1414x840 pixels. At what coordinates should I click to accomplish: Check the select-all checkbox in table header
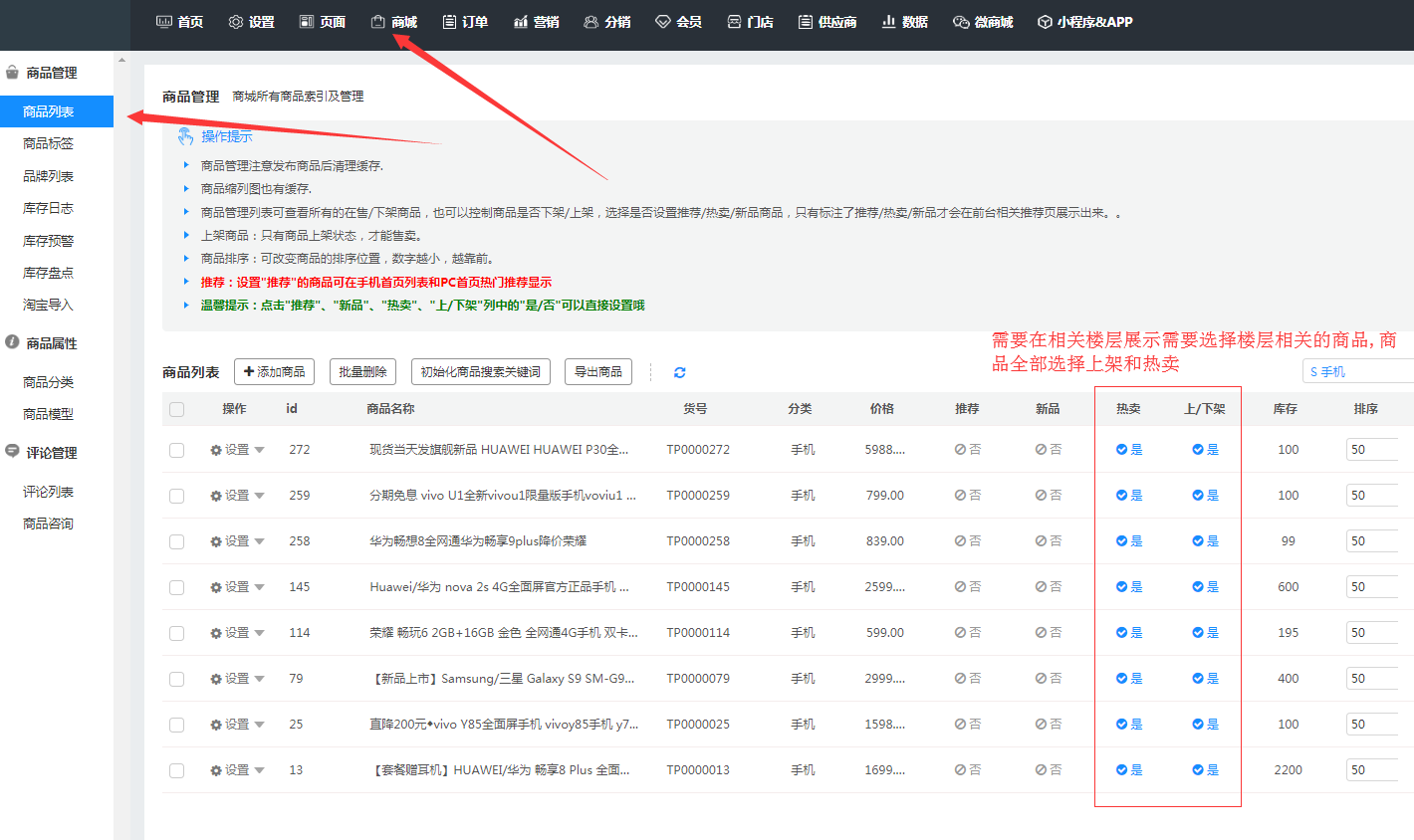coord(177,409)
